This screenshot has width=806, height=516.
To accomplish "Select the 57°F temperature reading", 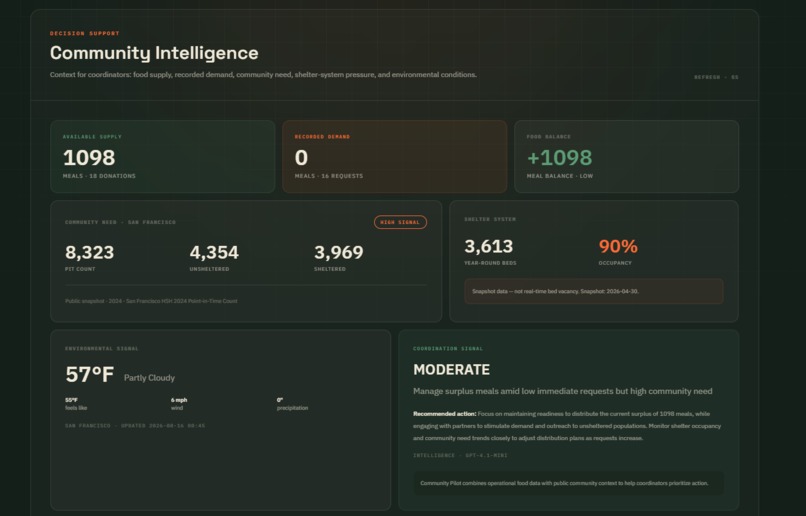I will (89, 374).
